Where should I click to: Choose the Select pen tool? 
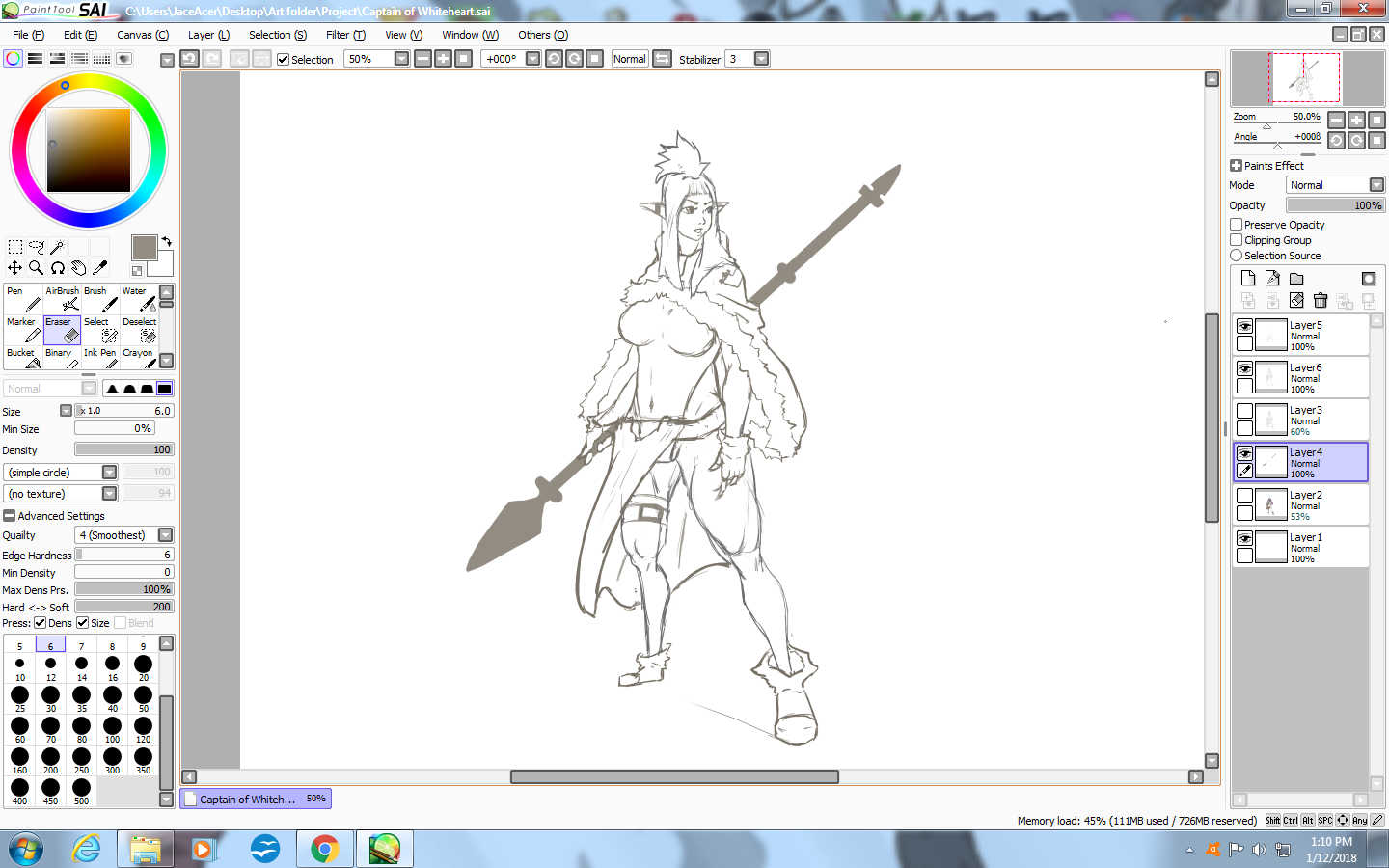[100, 330]
